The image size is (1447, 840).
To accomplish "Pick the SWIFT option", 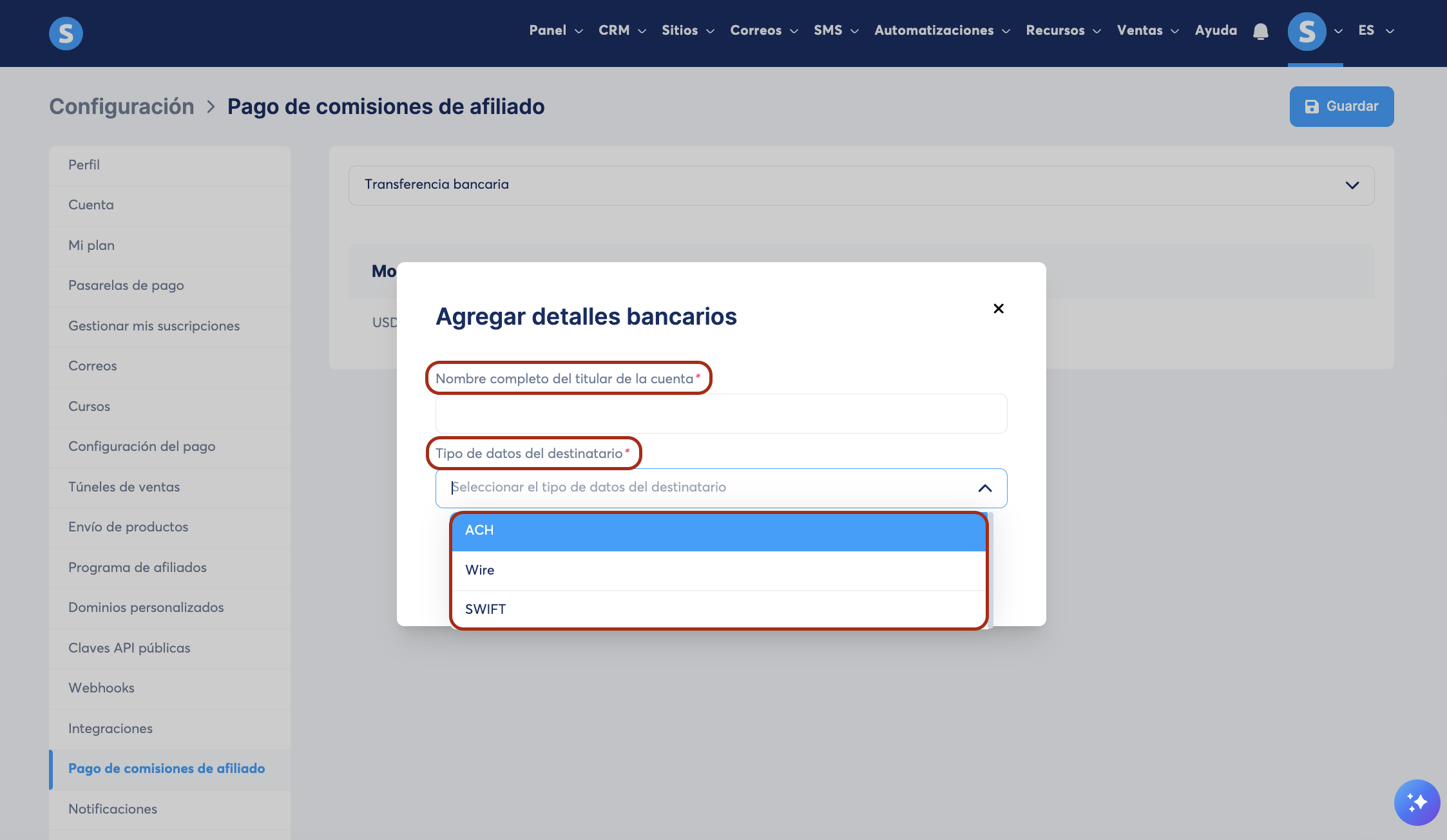I will pos(718,609).
